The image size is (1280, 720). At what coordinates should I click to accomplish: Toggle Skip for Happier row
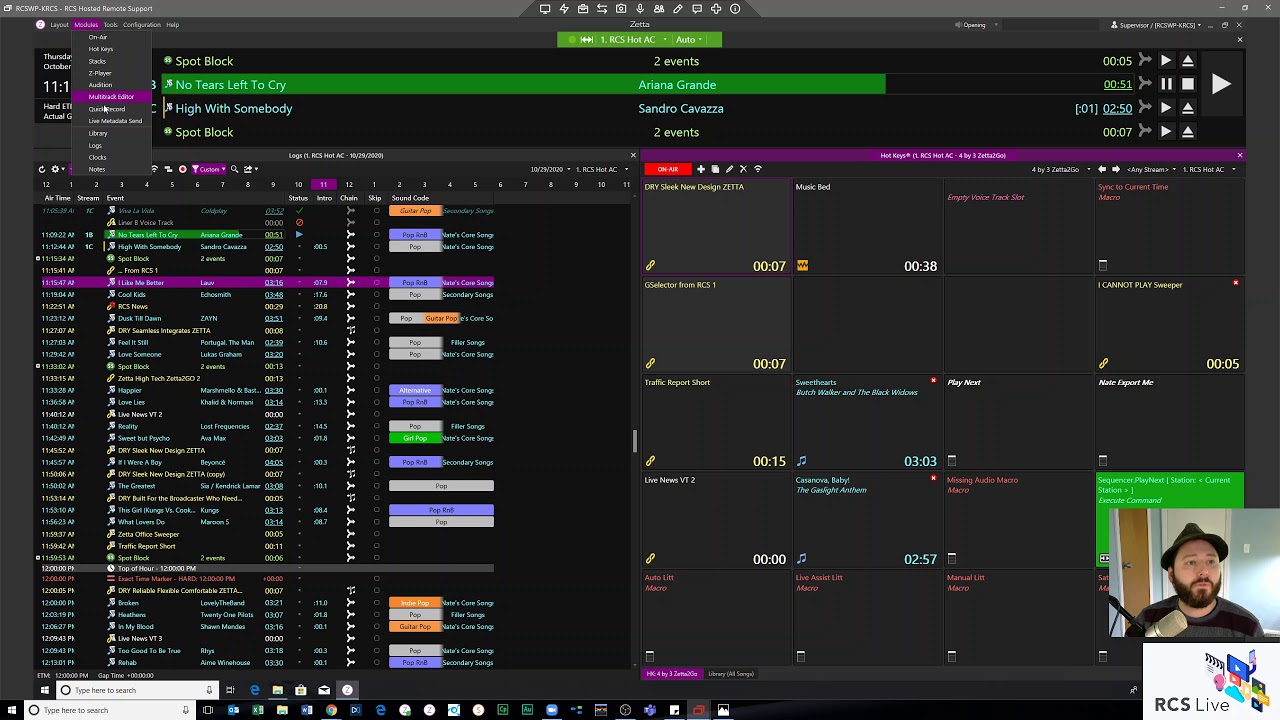pos(376,391)
